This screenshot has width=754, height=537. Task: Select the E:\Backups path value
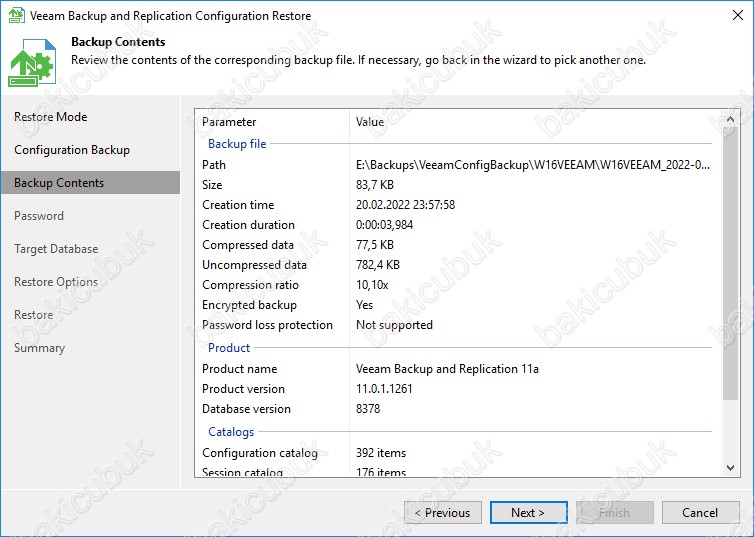533,165
